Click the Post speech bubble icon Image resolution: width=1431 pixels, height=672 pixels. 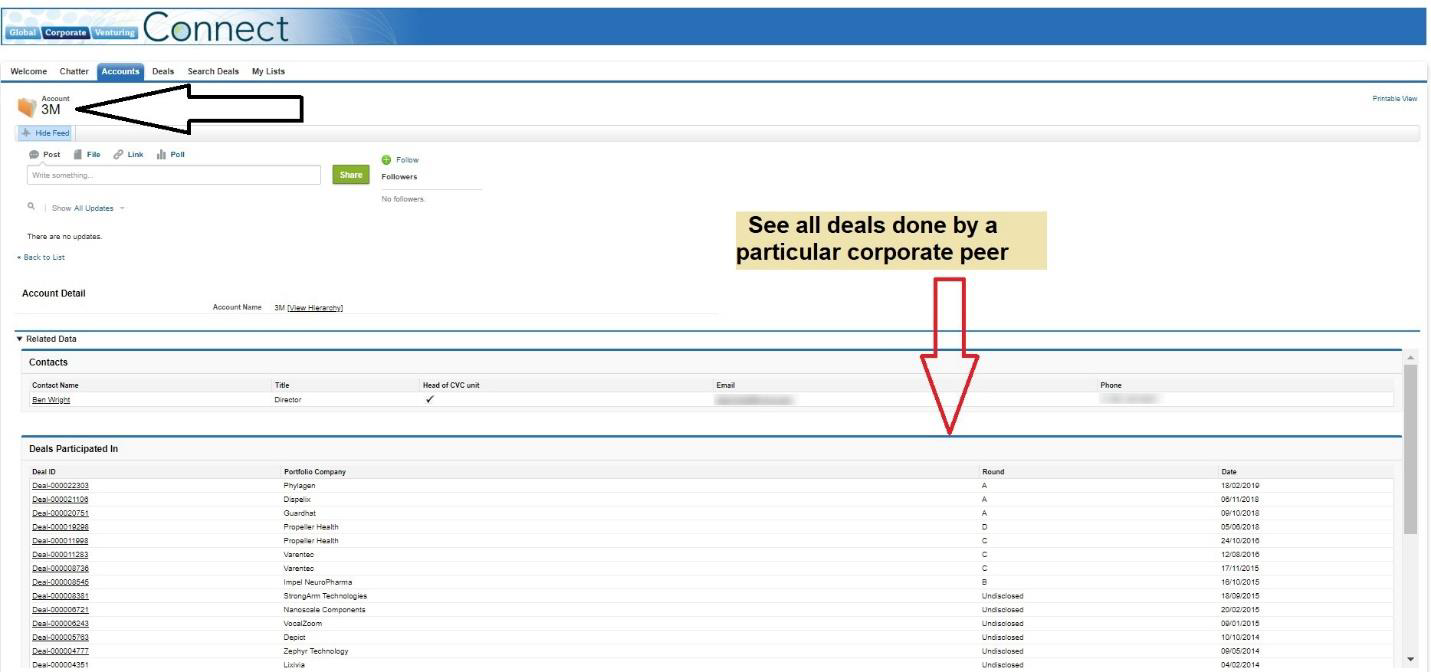click(x=34, y=154)
